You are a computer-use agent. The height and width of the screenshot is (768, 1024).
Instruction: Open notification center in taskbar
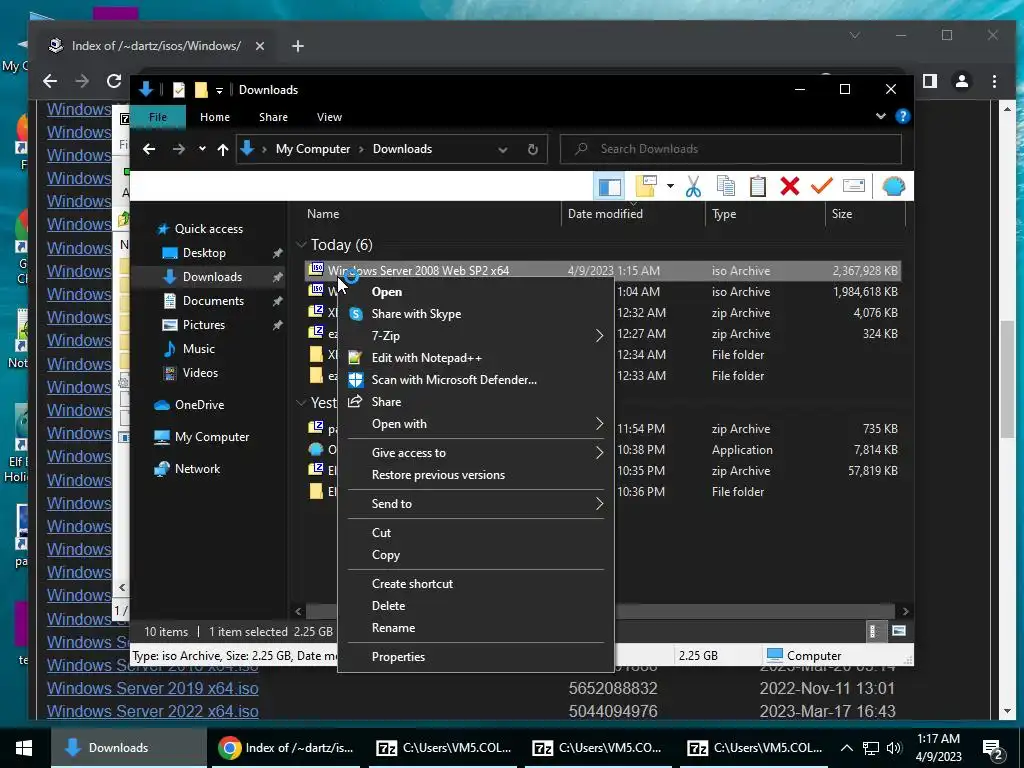tap(993, 748)
